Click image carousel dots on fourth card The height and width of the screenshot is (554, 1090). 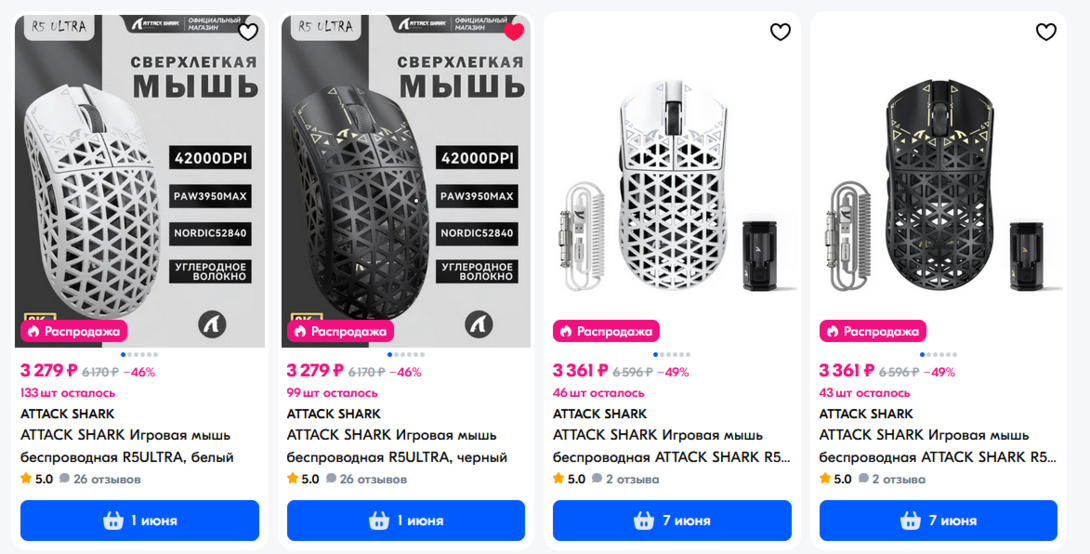click(x=938, y=354)
